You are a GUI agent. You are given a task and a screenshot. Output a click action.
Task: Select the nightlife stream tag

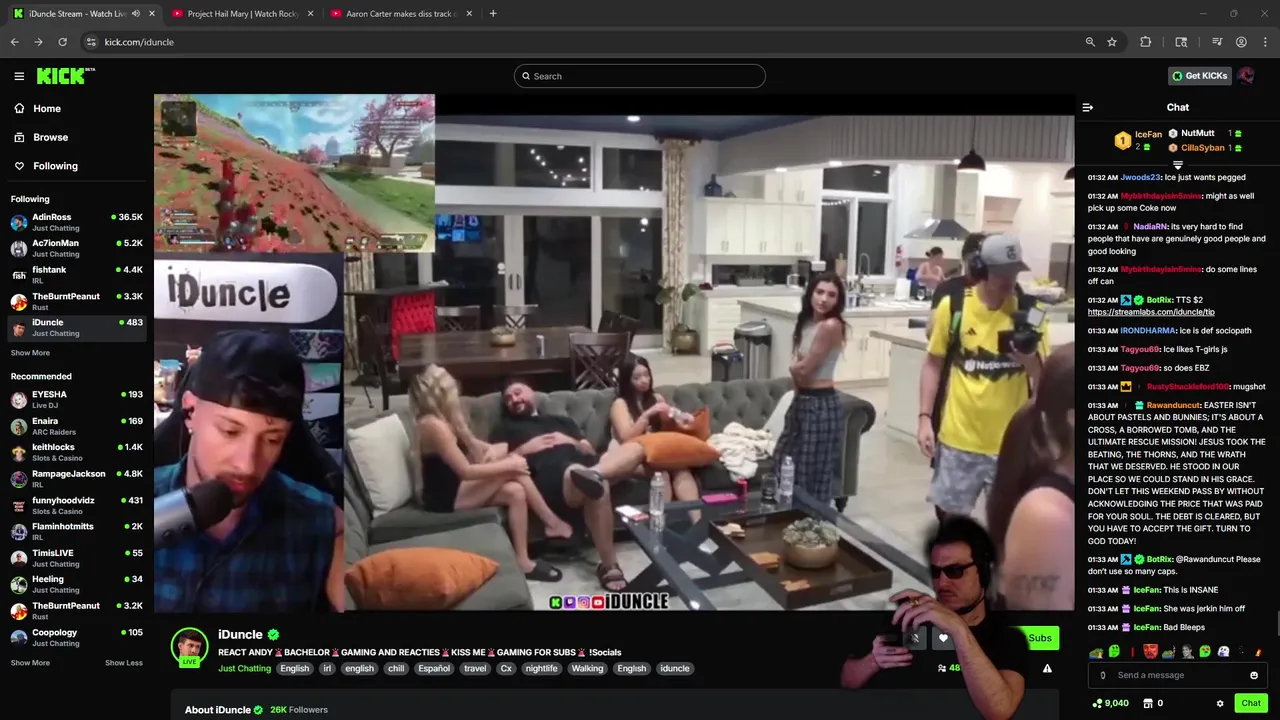click(x=541, y=668)
